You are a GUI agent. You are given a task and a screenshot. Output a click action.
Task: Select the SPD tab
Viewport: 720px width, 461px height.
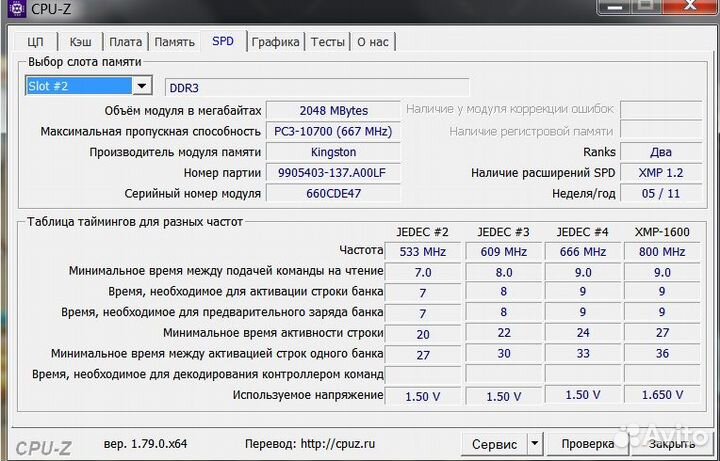point(223,41)
